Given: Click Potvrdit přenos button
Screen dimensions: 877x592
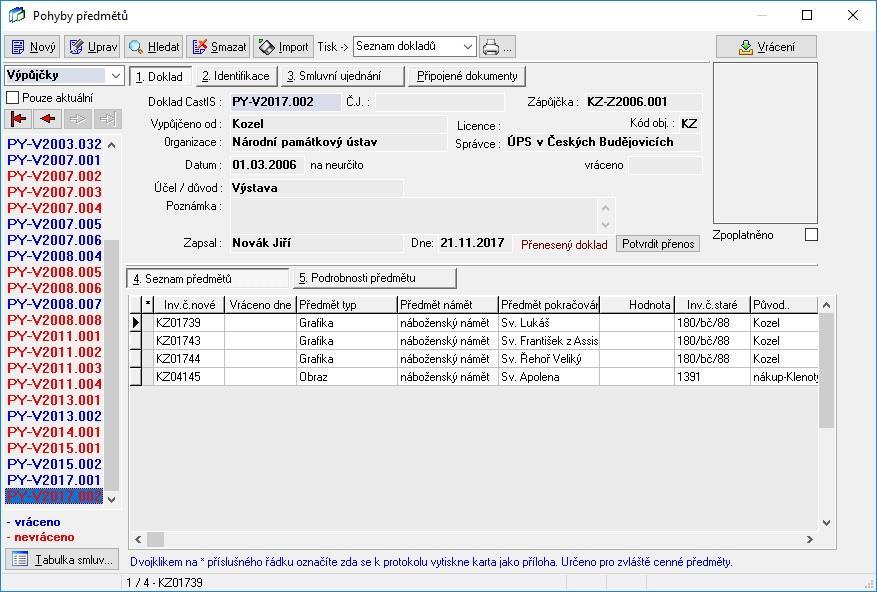Looking at the screenshot, I should tap(658, 244).
